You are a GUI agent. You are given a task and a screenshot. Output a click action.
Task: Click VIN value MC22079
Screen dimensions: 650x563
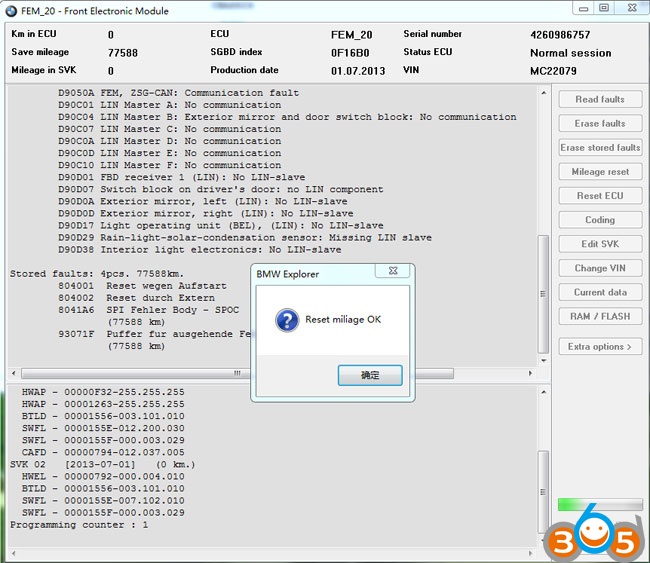(x=553, y=71)
